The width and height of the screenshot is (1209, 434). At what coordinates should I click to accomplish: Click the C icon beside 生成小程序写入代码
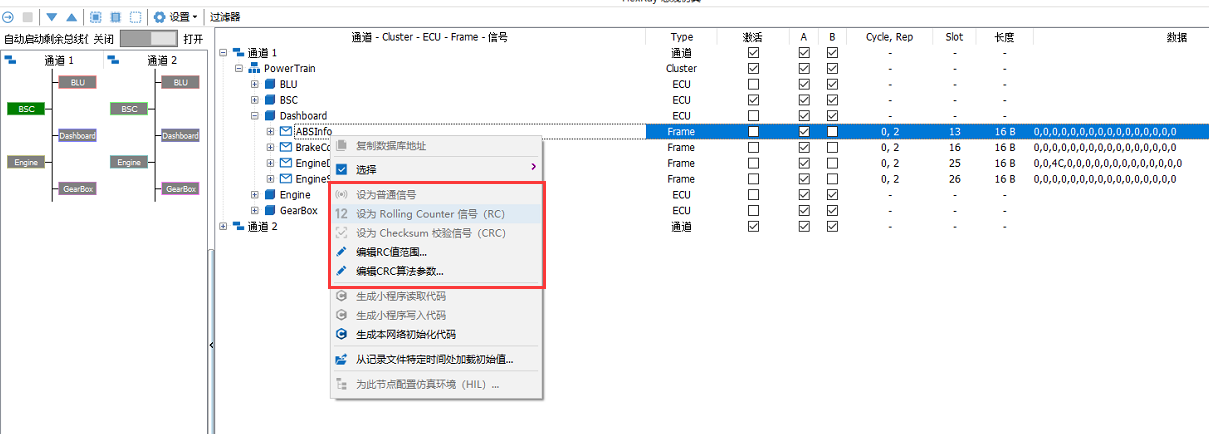(341, 315)
